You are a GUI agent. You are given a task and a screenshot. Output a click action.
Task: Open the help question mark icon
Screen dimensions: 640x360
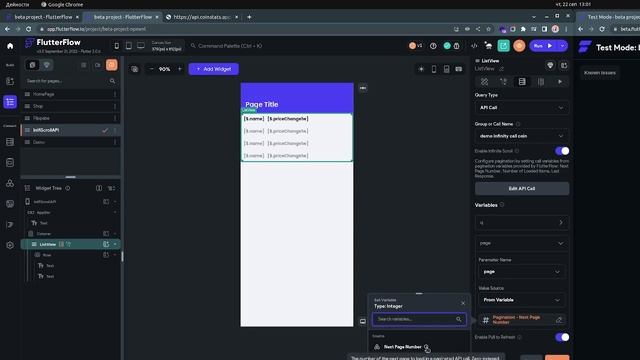click(x=433, y=46)
